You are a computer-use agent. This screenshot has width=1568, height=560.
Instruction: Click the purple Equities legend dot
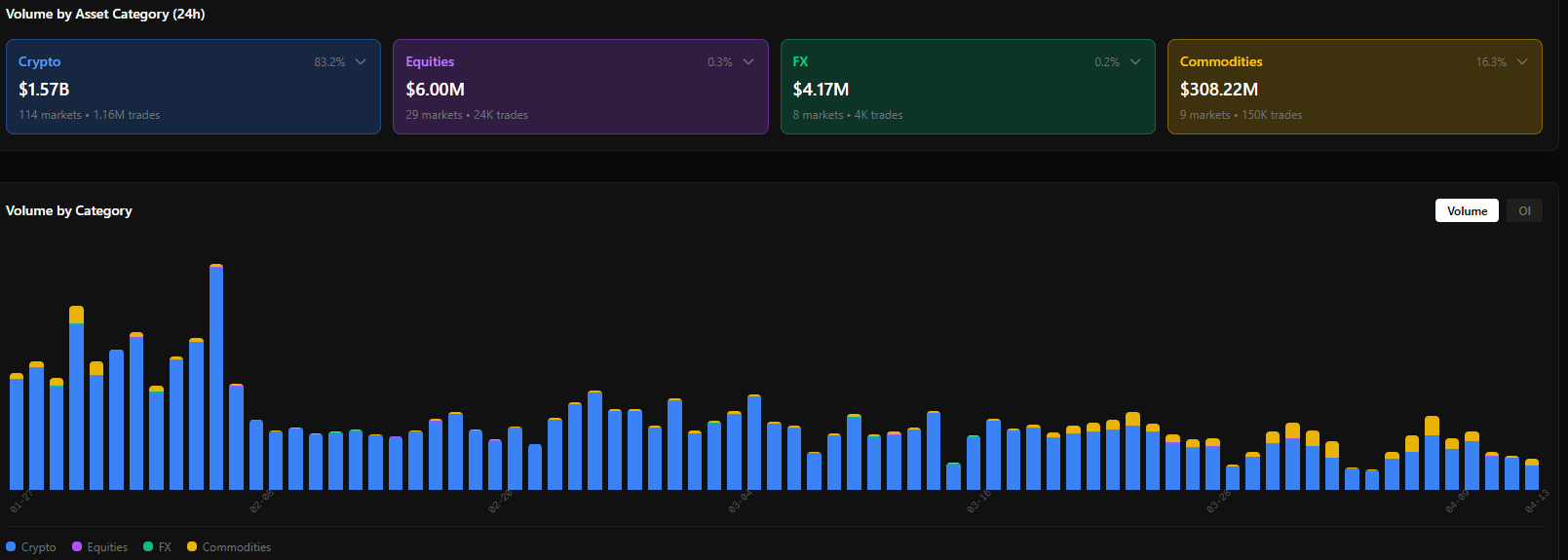point(77,546)
